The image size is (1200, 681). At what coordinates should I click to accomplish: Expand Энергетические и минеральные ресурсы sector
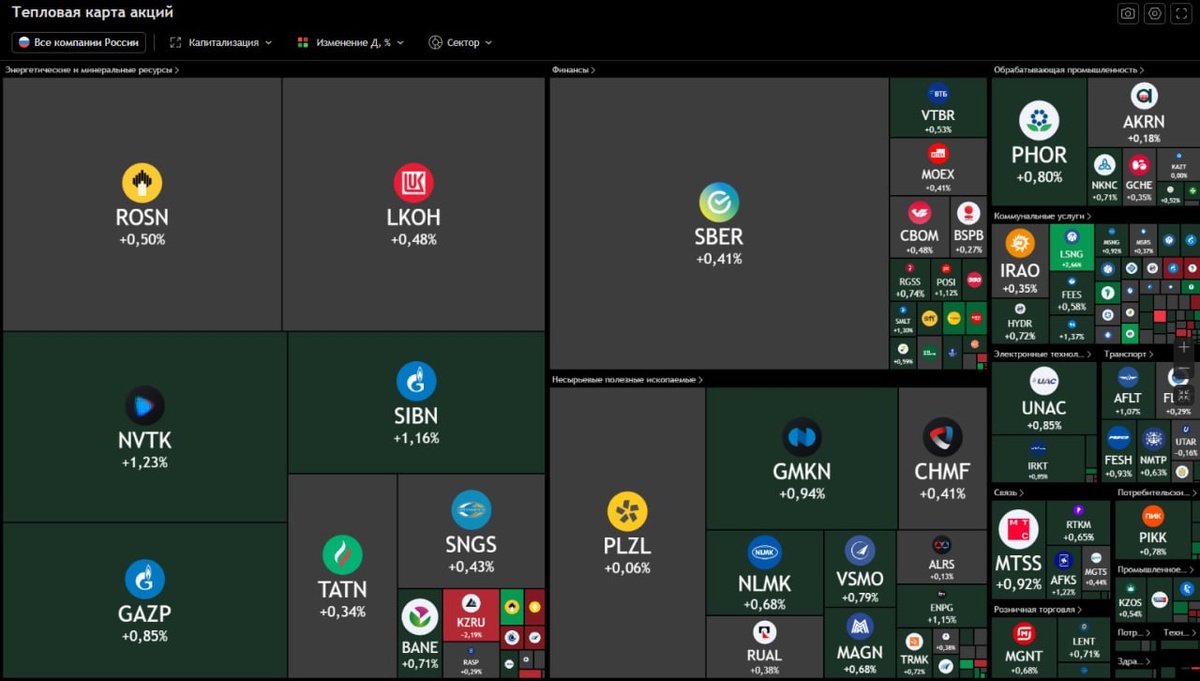(92, 70)
